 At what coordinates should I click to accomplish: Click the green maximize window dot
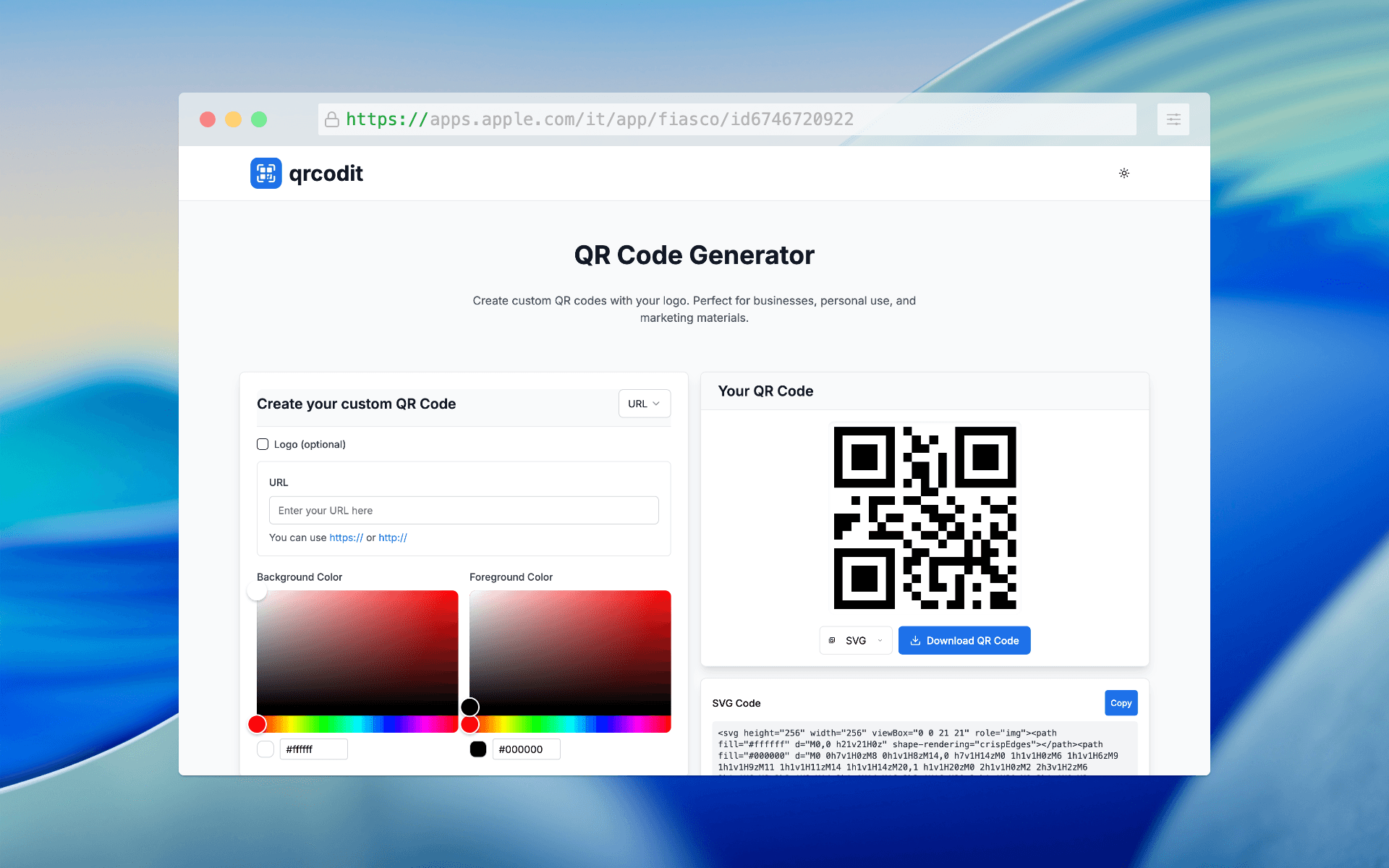click(259, 119)
